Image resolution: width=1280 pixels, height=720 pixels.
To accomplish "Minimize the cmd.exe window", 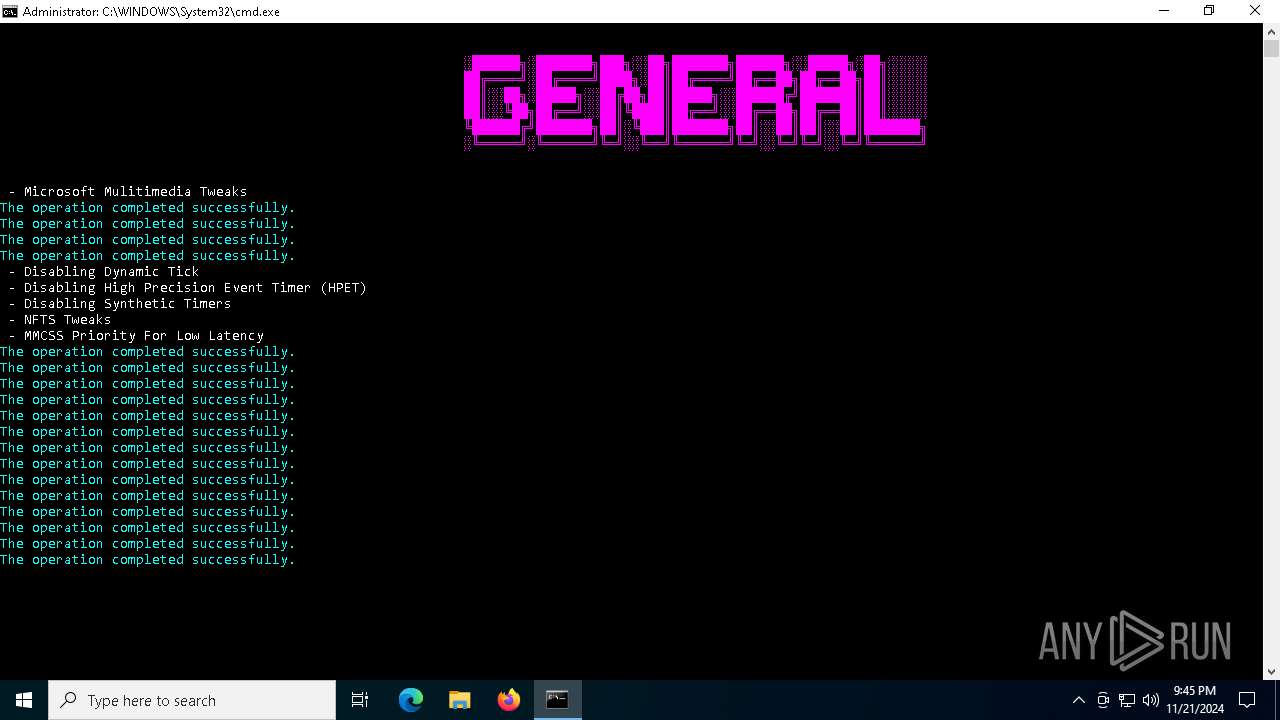I will 1164,11.
